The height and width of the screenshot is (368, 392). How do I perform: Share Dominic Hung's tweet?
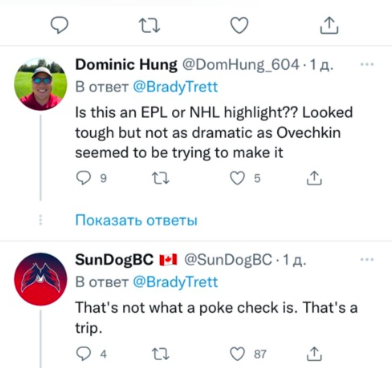[x=314, y=178]
